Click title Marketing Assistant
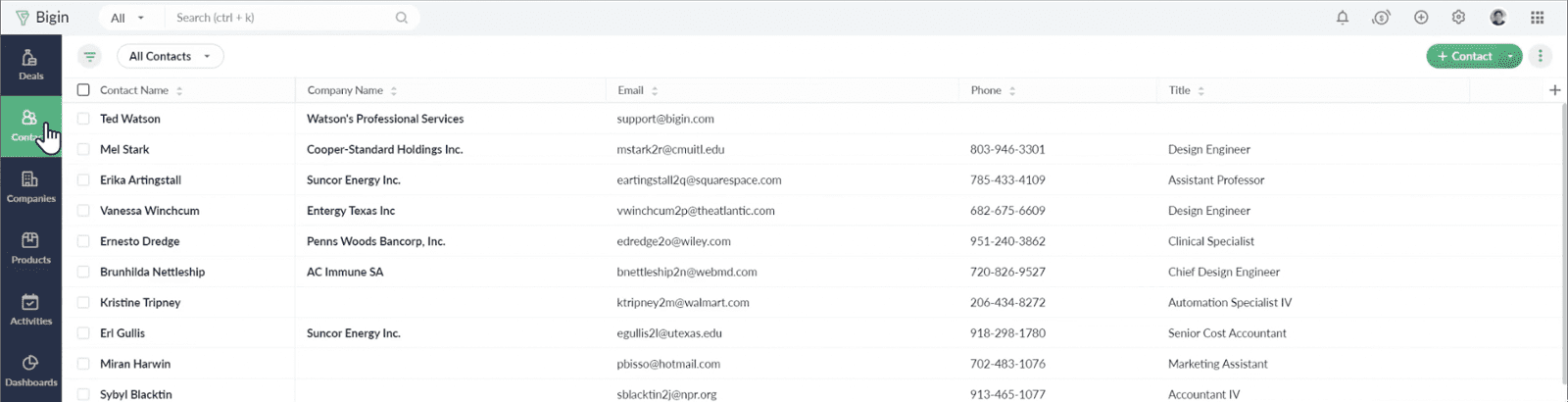This screenshot has width=1568, height=402. click(x=1218, y=364)
